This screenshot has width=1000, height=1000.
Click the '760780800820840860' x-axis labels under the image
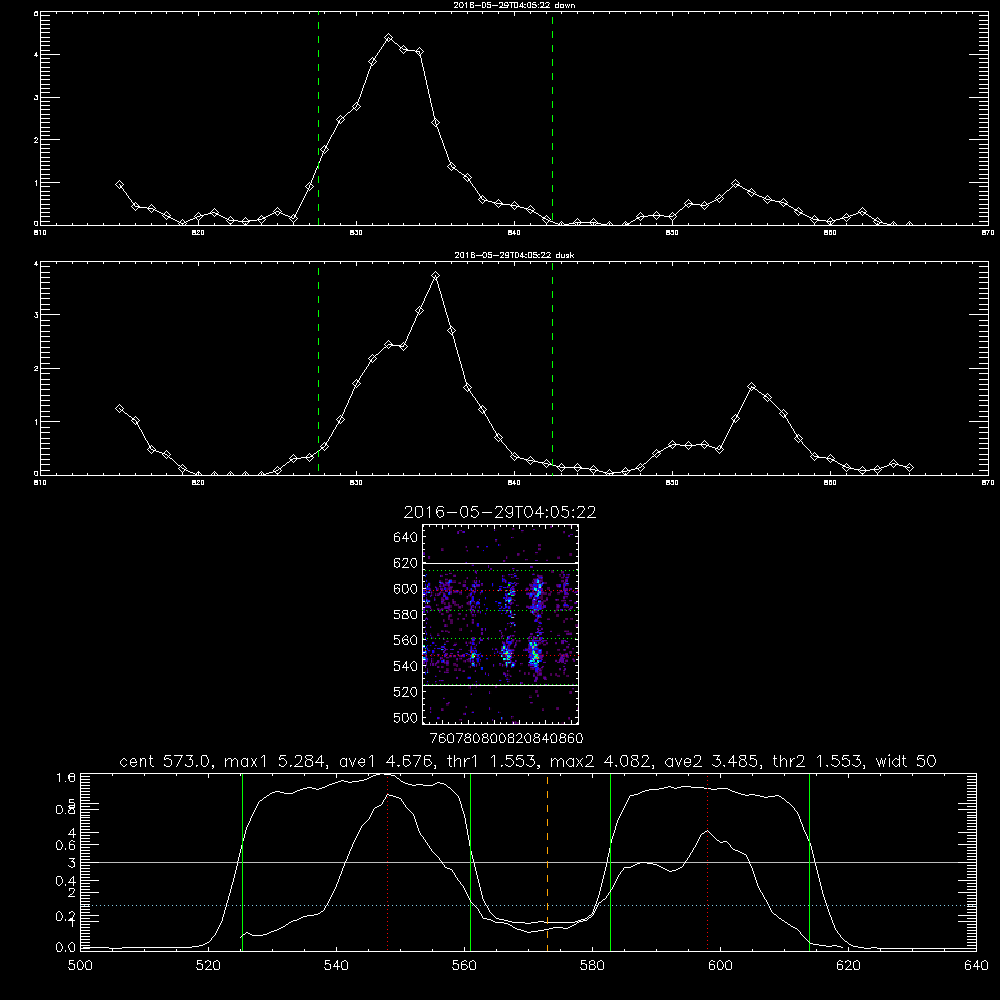507,738
